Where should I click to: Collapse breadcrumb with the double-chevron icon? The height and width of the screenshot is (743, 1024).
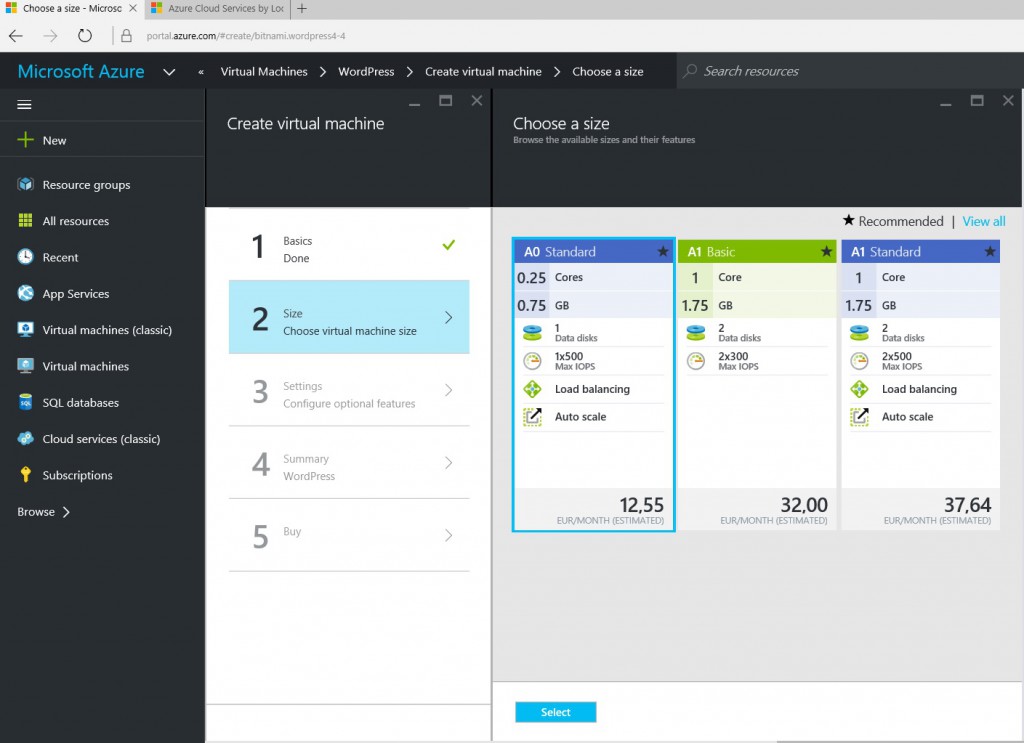(x=201, y=72)
